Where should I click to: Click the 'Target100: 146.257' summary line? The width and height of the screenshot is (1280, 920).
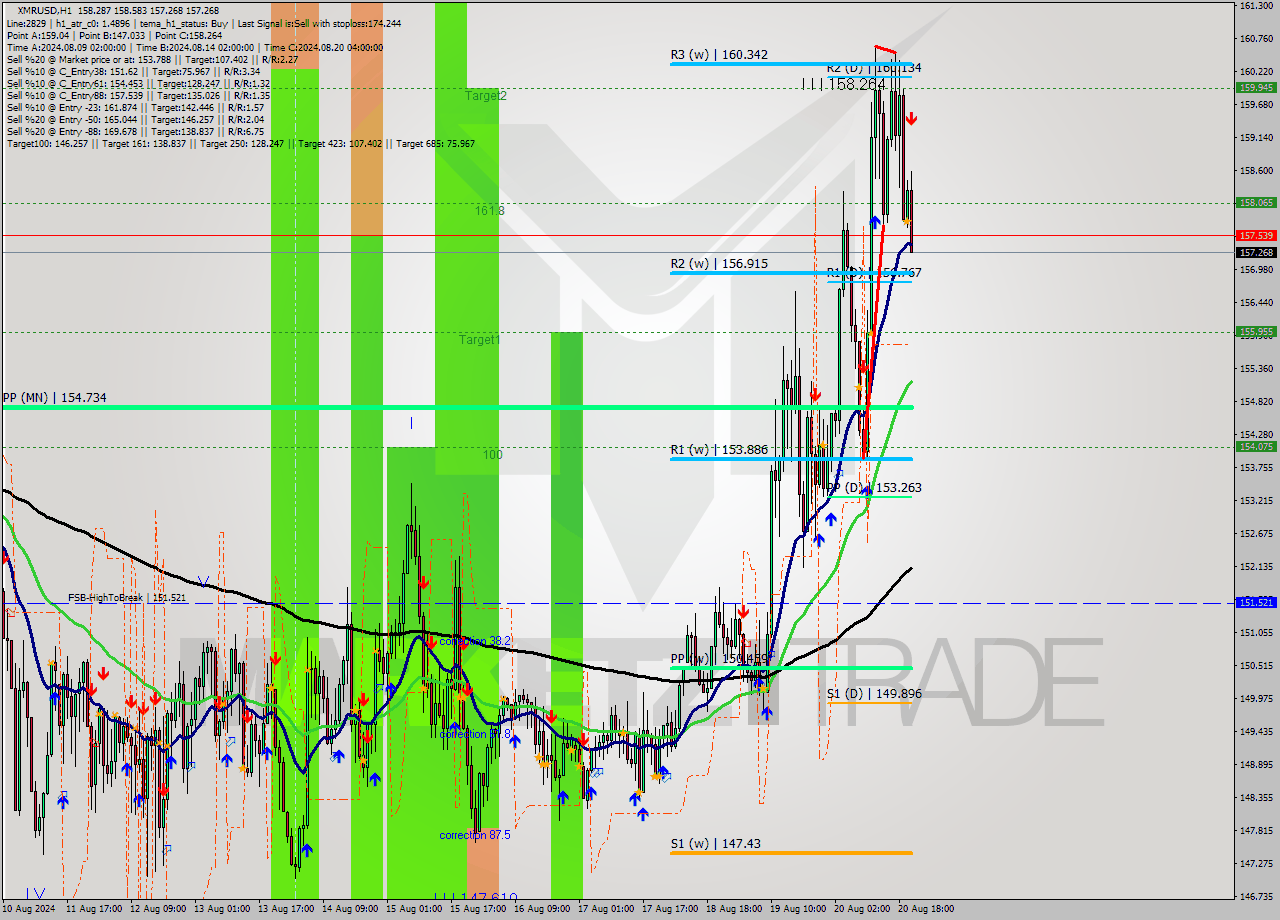pos(240,143)
